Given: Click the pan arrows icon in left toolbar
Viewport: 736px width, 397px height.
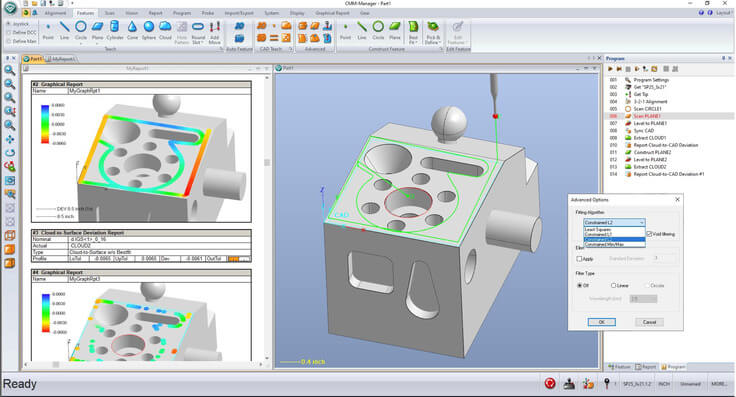Looking at the screenshot, I should [9, 139].
